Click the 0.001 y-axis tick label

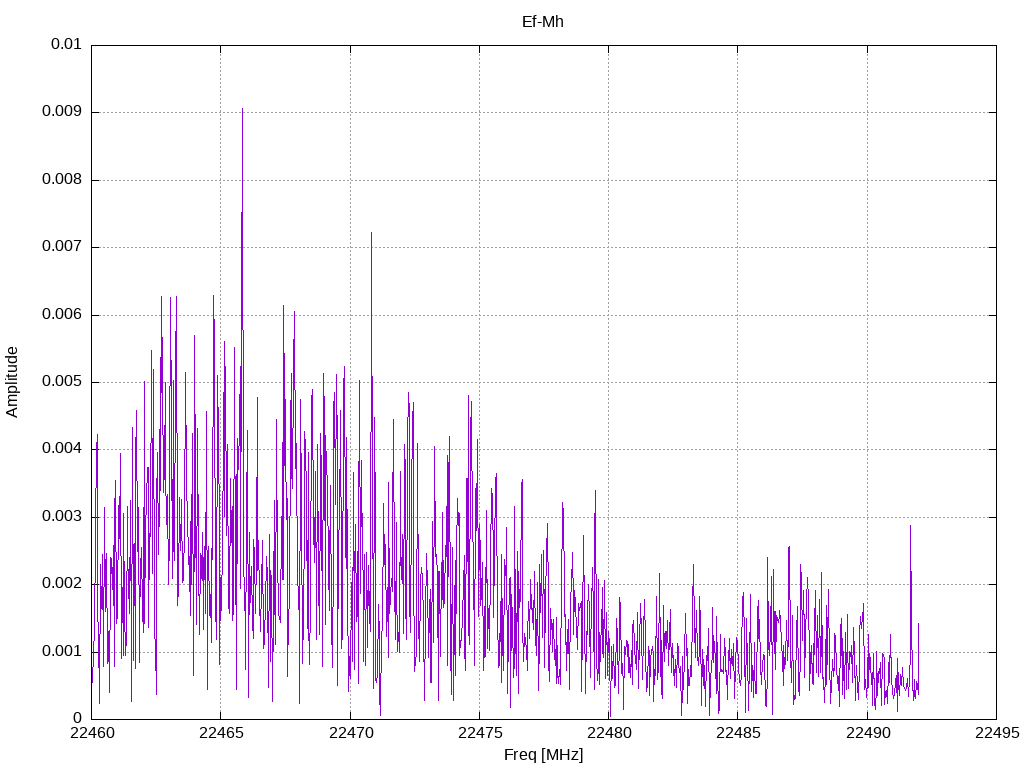[62, 651]
